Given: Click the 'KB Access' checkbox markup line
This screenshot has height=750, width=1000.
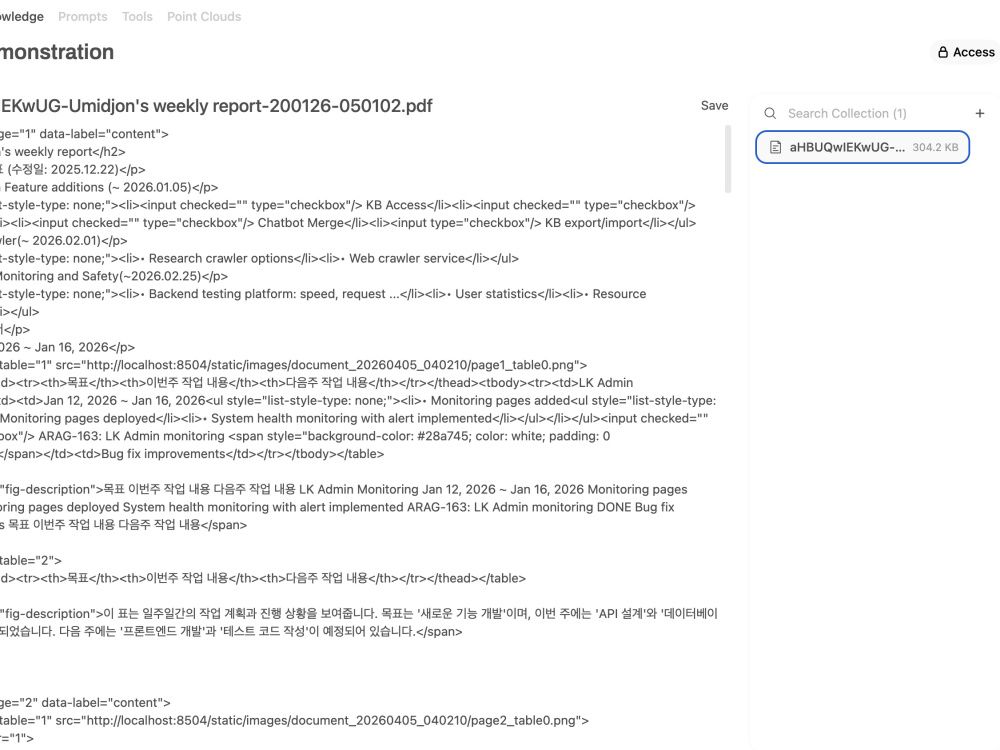Looking at the screenshot, I should tap(348, 205).
